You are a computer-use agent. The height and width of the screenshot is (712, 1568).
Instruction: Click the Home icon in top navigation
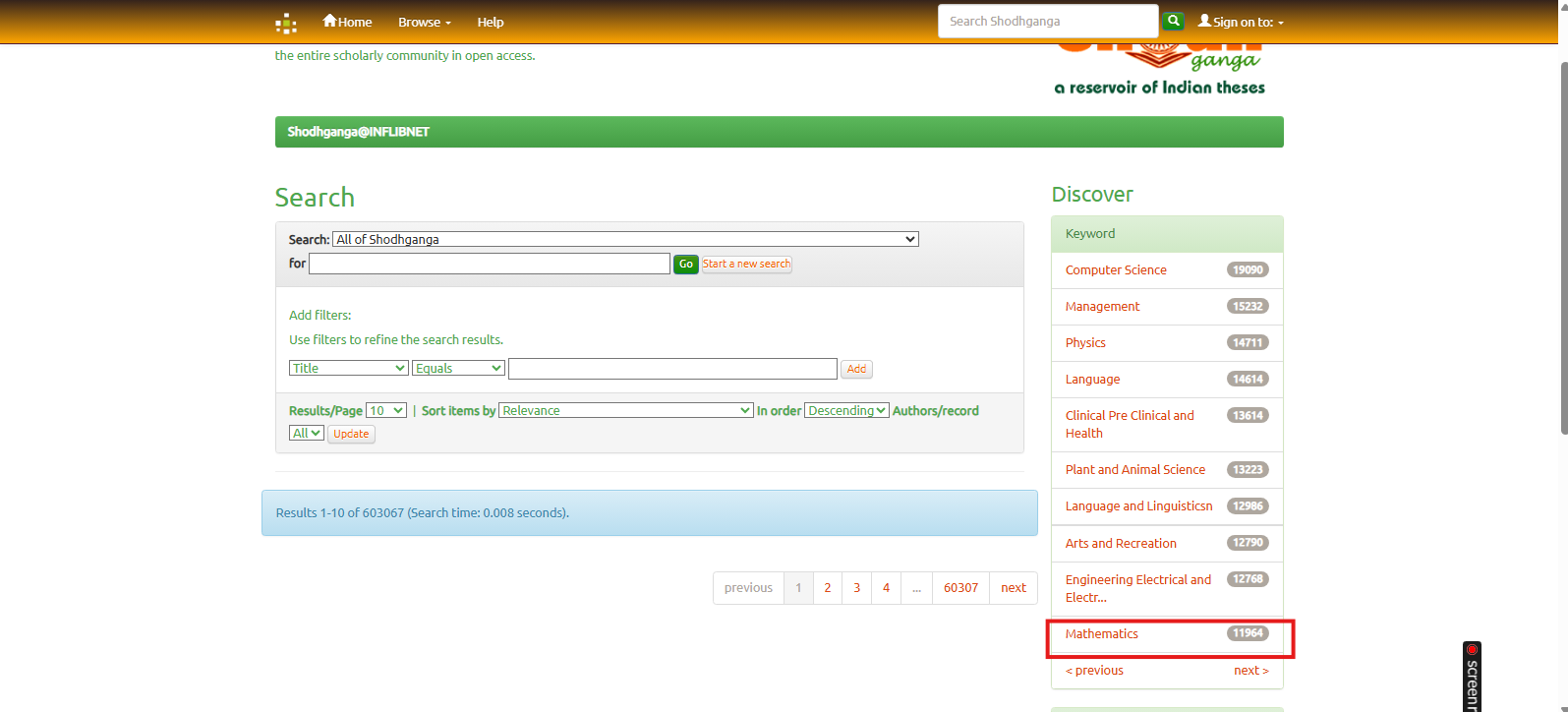(x=329, y=21)
